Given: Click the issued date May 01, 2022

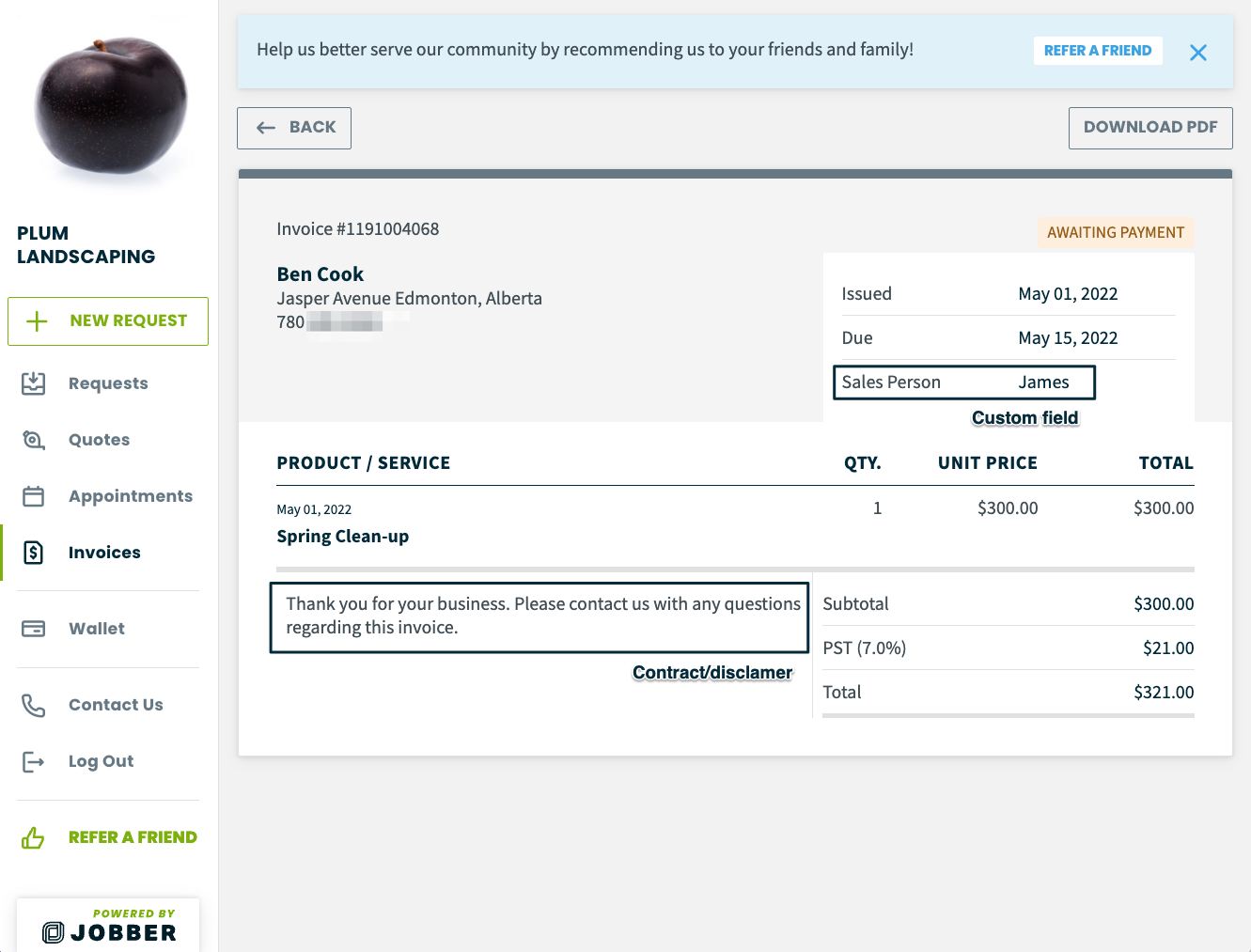Looking at the screenshot, I should point(1069,294).
